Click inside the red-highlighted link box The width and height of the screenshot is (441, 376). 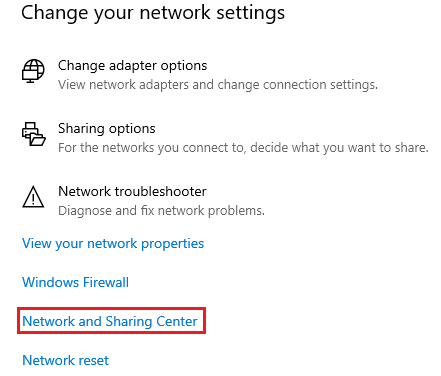pyautogui.click(x=111, y=321)
